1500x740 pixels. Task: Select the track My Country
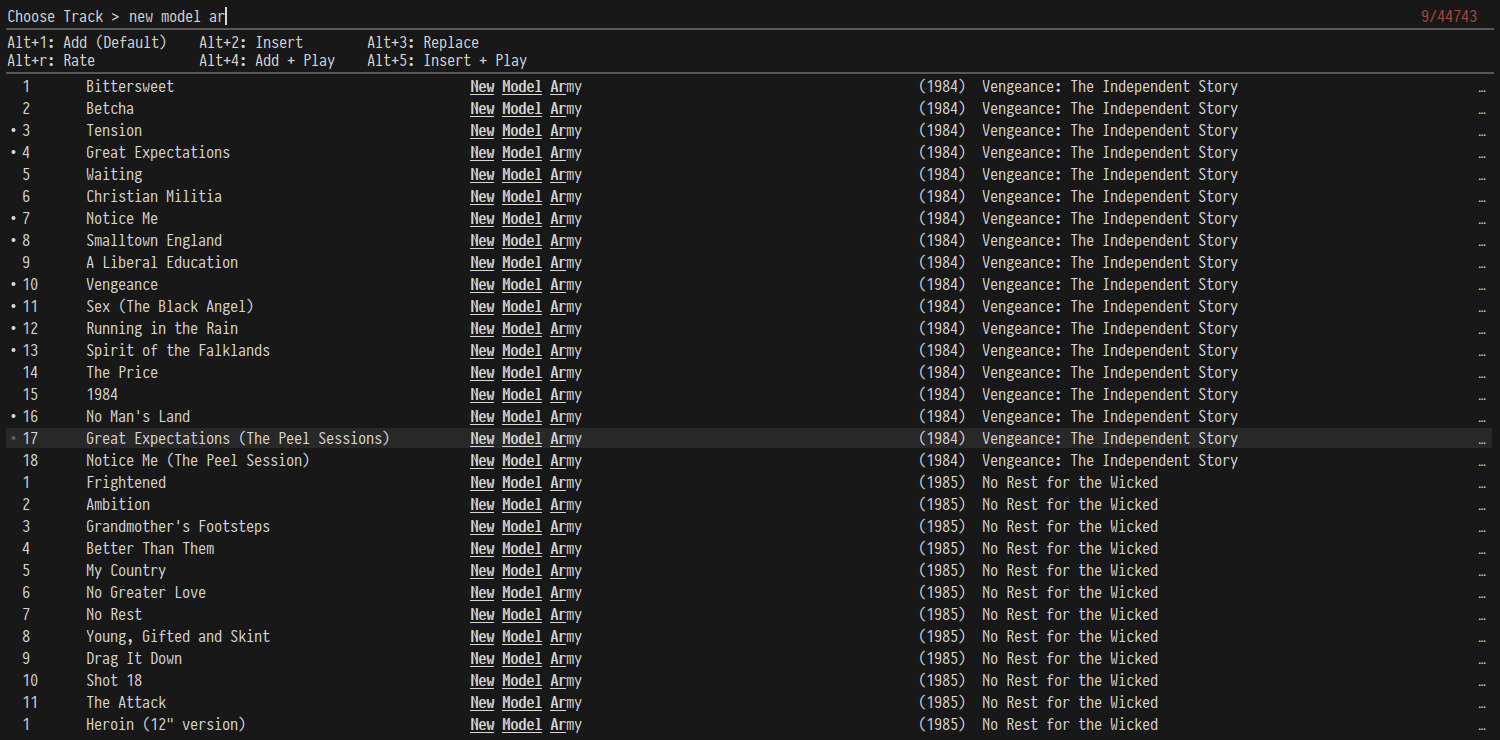point(750,570)
